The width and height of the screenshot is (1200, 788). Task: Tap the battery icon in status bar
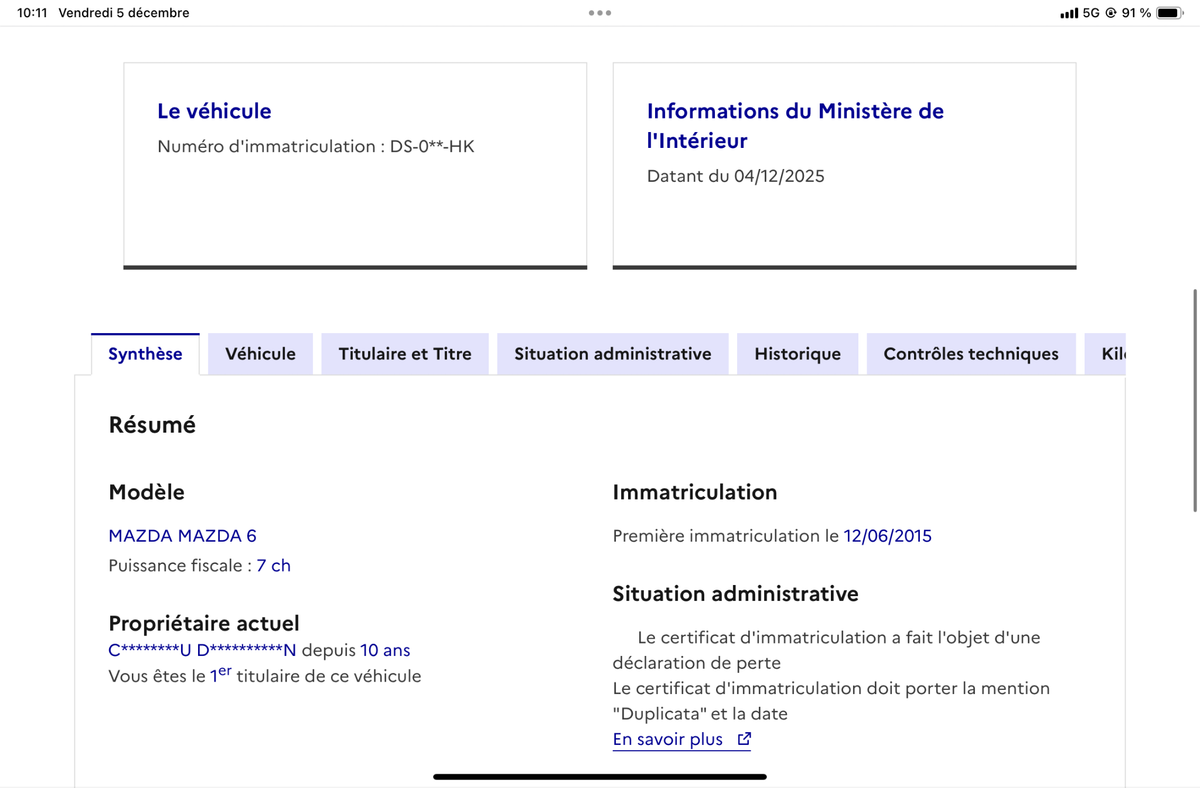pyautogui.click(x=1169, y=13)
